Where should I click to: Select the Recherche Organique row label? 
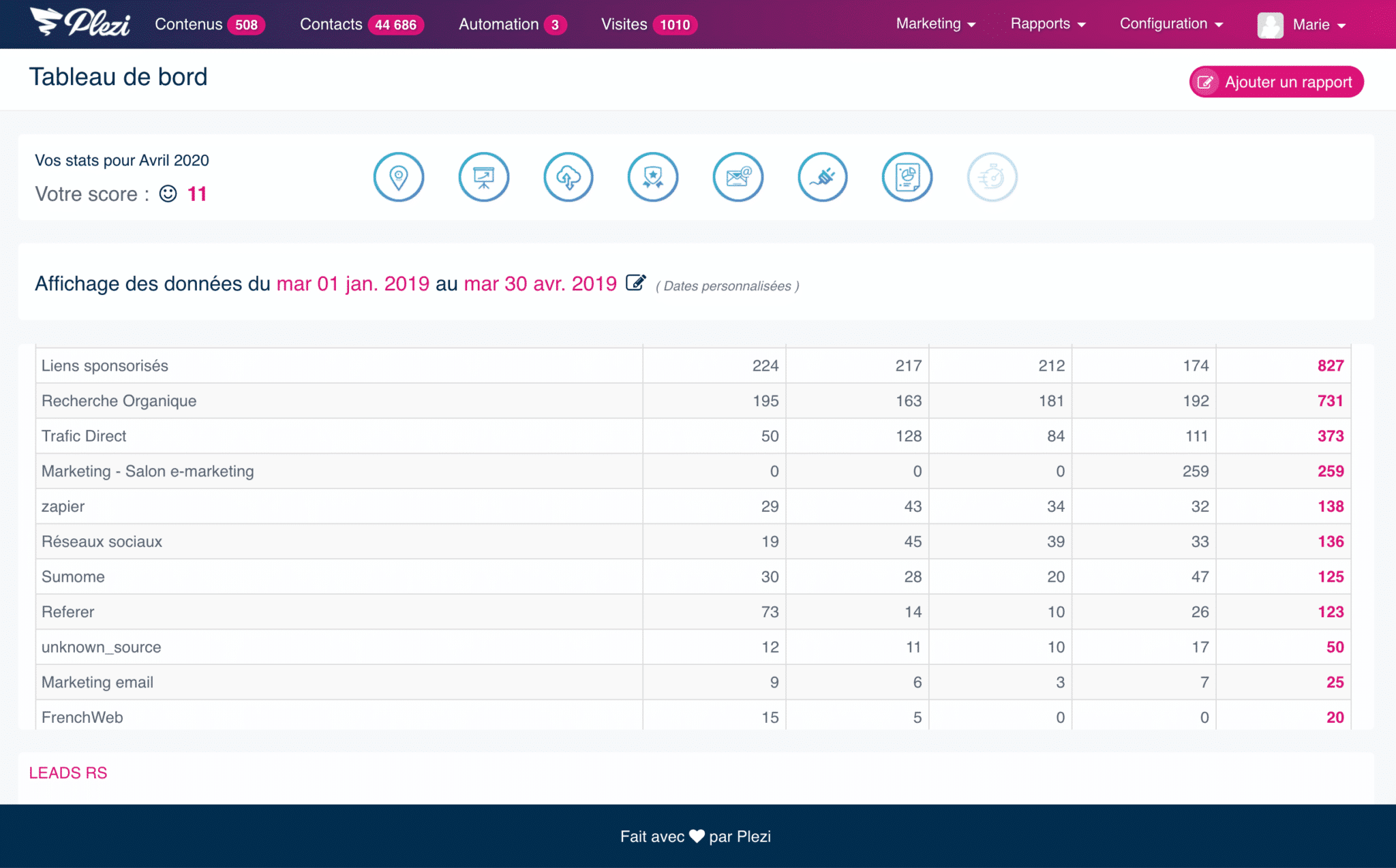pos(119,401)
